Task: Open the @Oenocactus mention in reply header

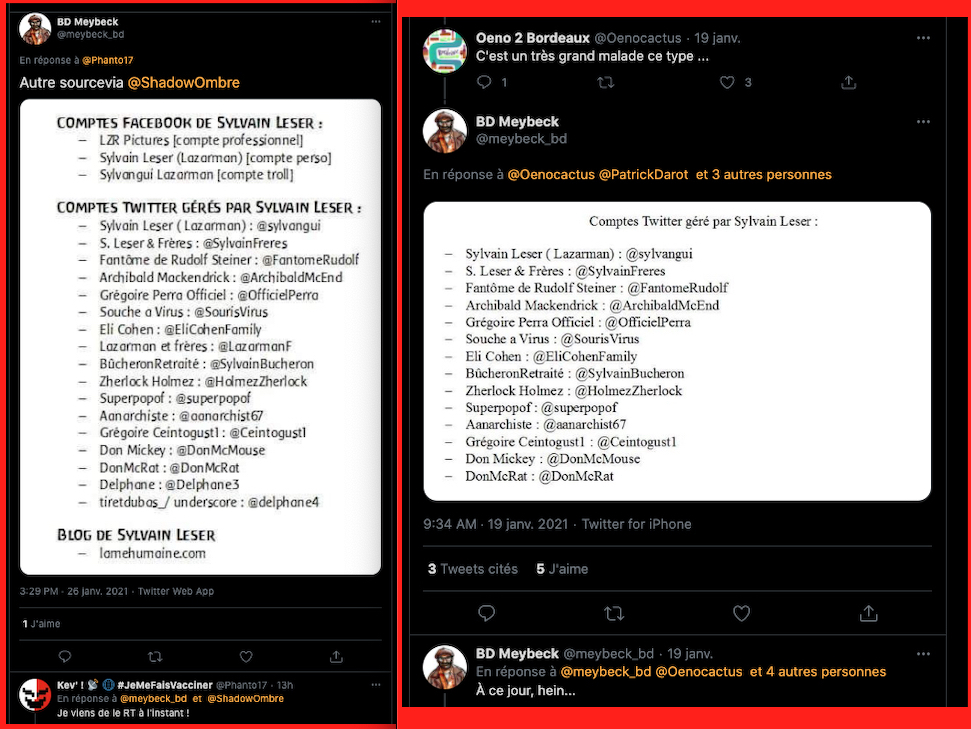Action: click(550, 174)
